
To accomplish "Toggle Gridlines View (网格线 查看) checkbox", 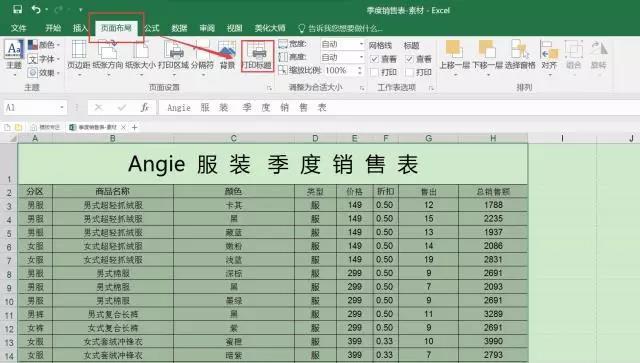I will [374, 59].
